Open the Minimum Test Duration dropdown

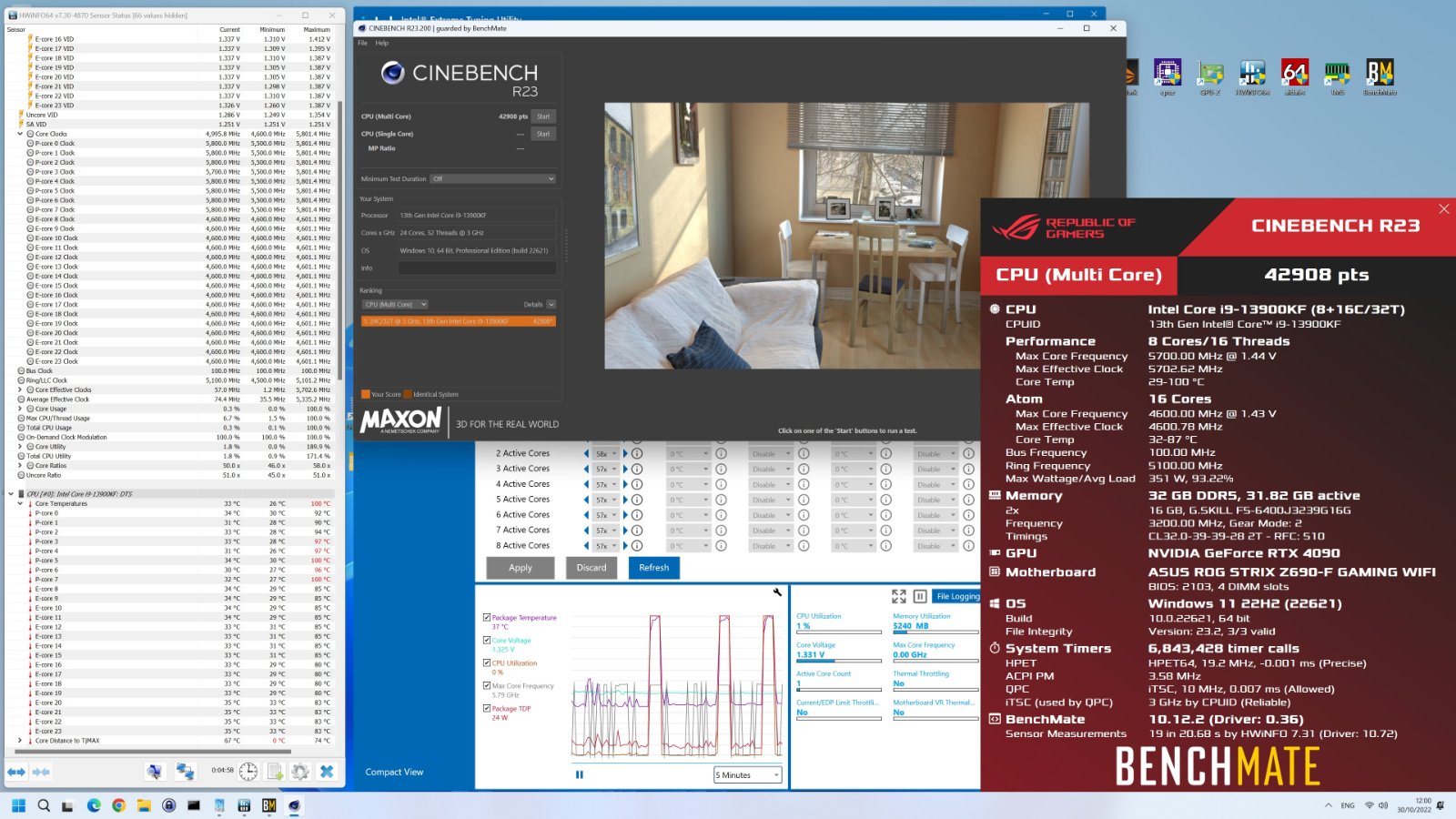point(492,179)
